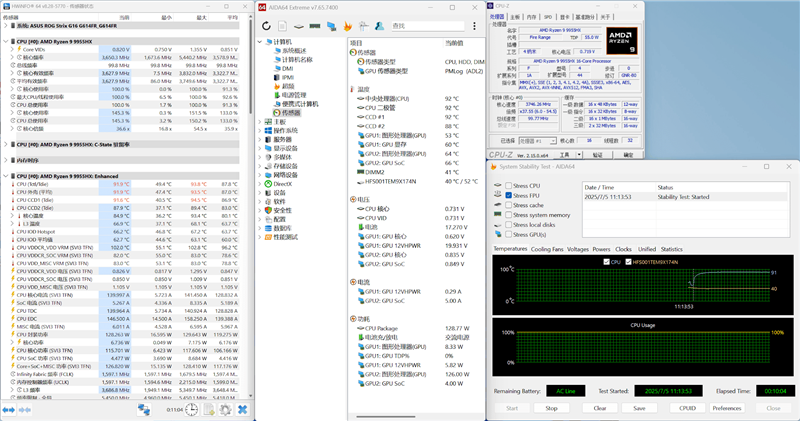
Task: Select 系统概述 item in AIDA64 tree
Action: (290, 51)
